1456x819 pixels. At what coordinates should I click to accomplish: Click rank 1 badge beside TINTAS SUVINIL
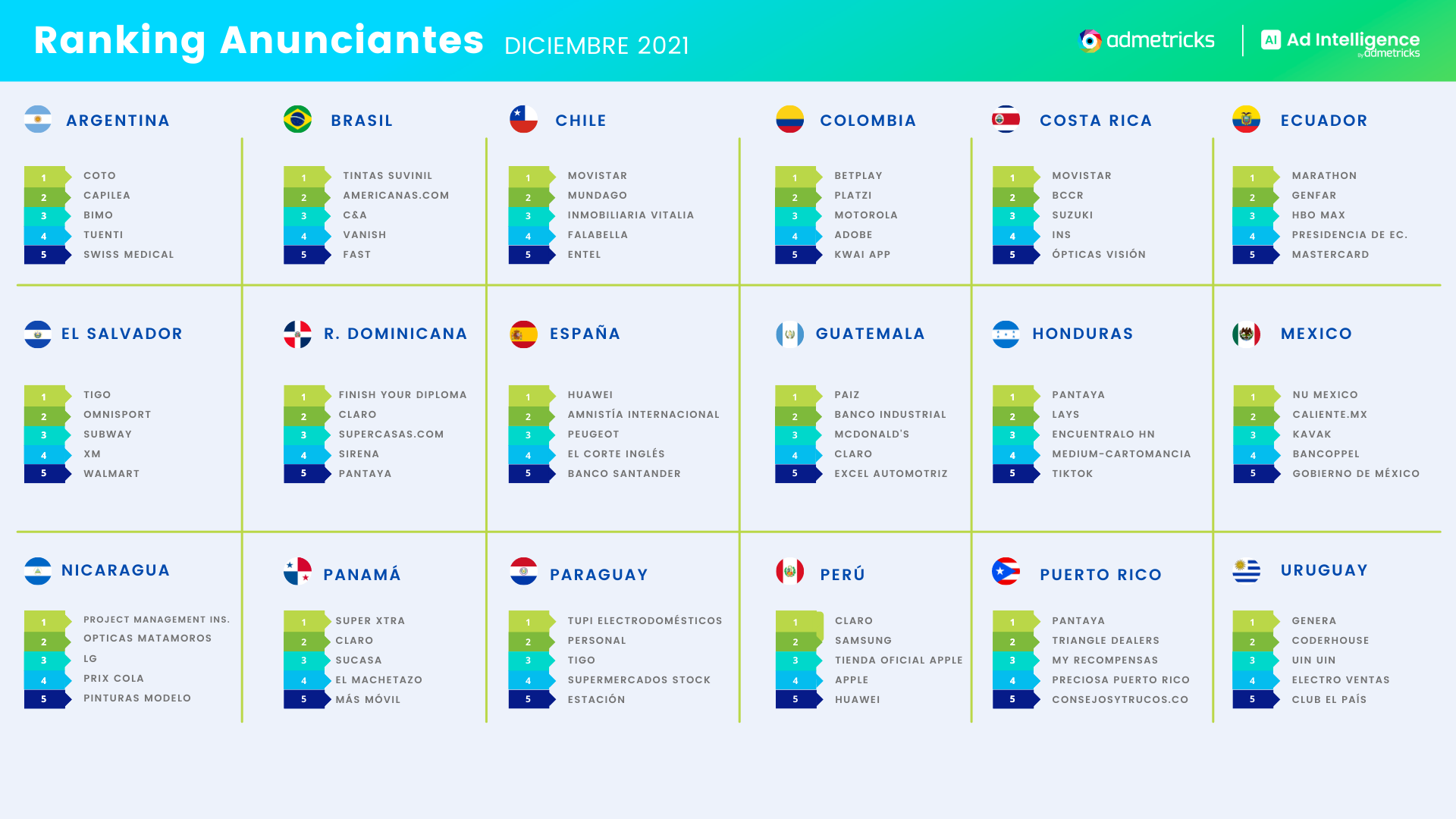(x=304, y=177)
